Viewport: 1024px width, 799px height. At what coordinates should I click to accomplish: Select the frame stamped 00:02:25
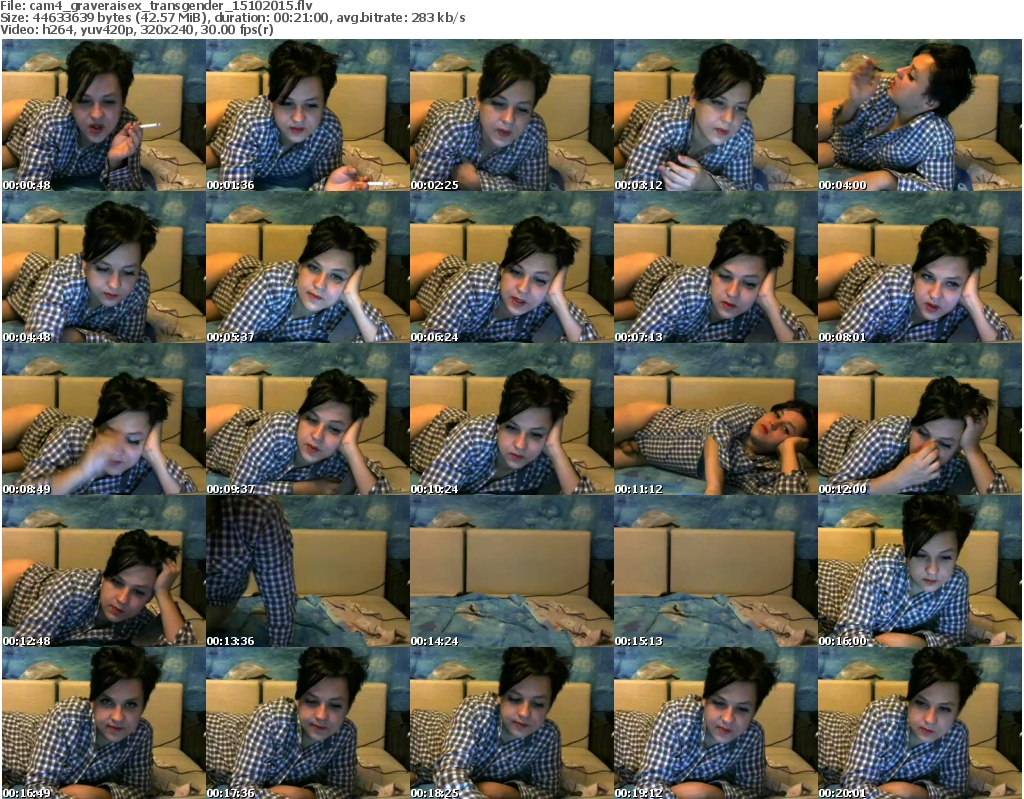(511, 115)
